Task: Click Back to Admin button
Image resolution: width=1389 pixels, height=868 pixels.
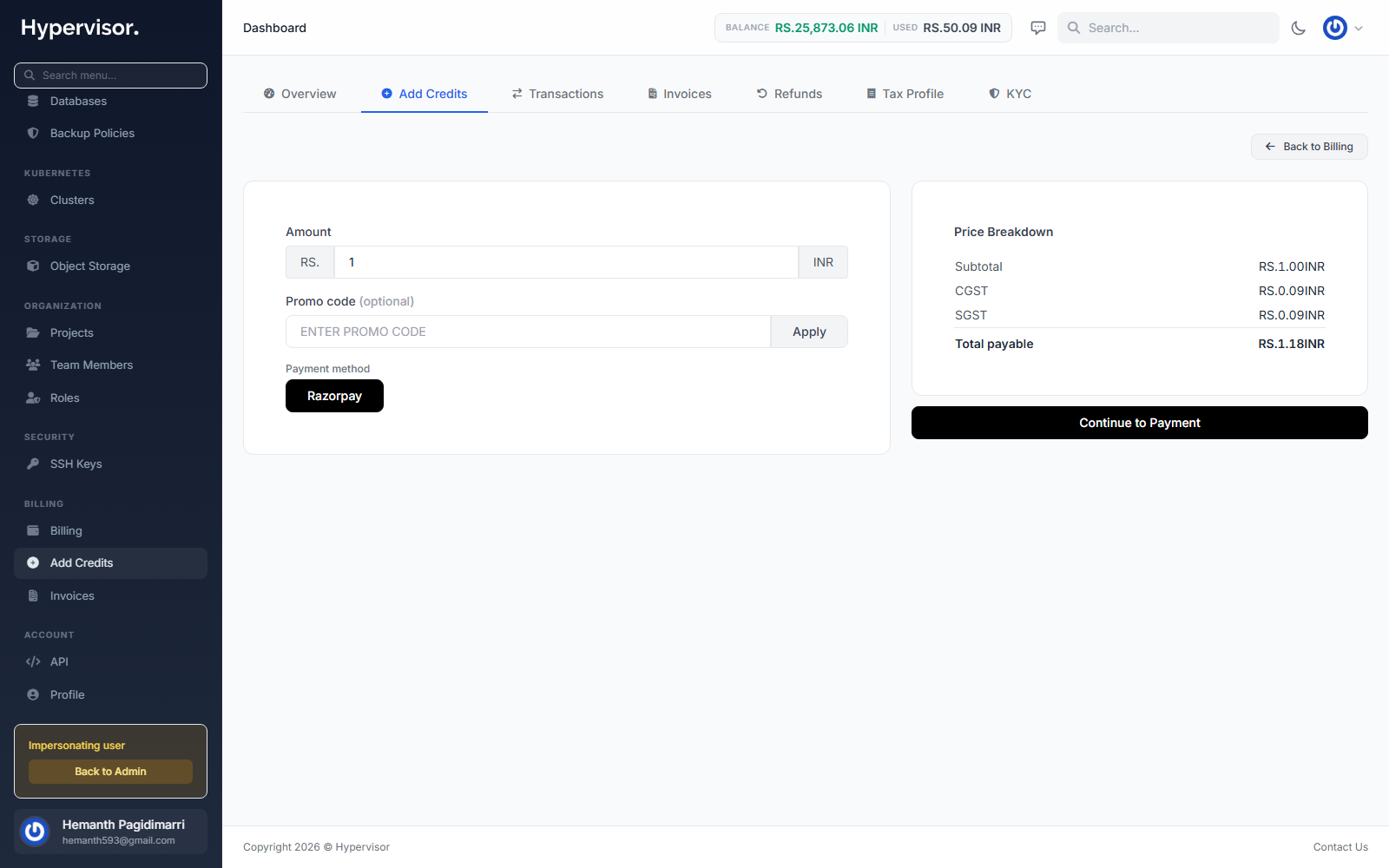Action: (110, 772)
